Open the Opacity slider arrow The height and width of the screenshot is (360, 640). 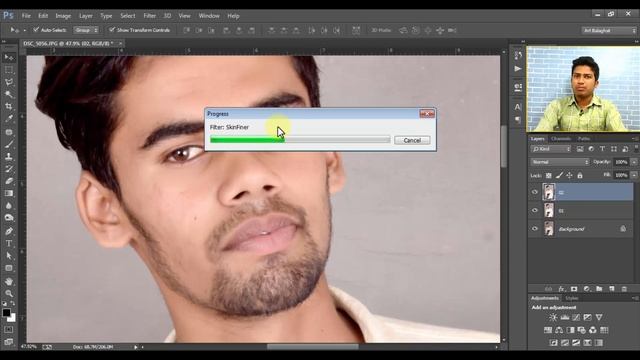click(x=634, y=162)
